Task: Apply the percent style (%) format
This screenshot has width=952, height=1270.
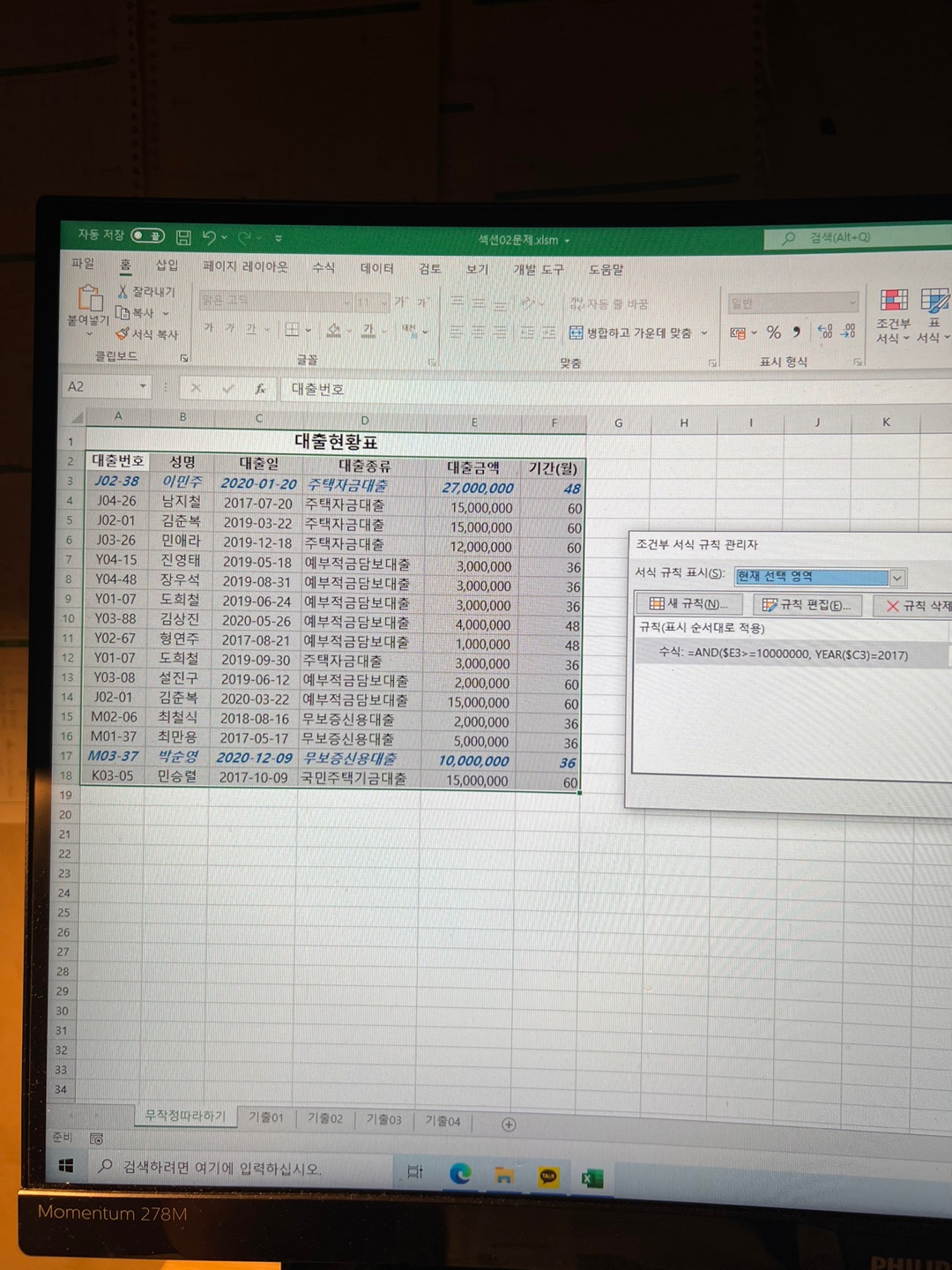Action: click(x=773, y=332)
